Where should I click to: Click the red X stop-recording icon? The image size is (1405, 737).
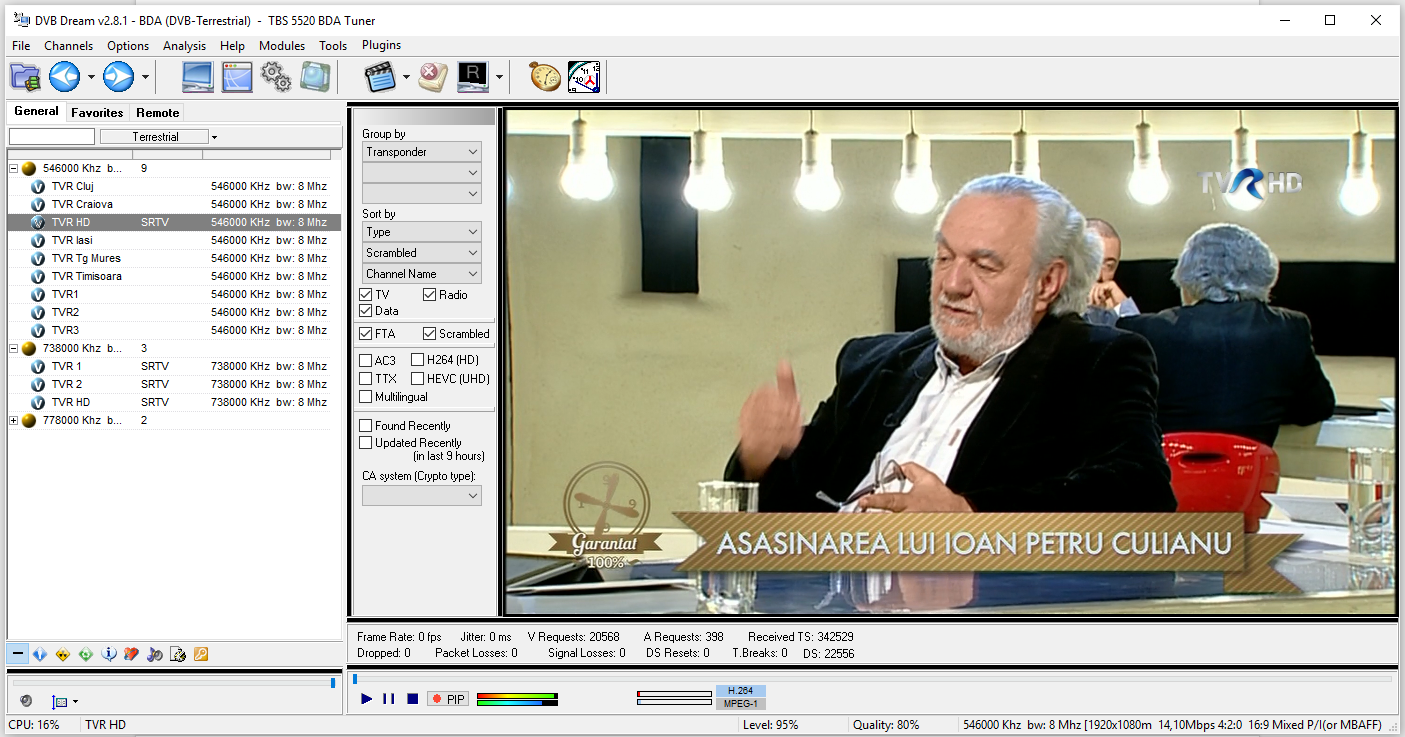click(x=433, y=77)
